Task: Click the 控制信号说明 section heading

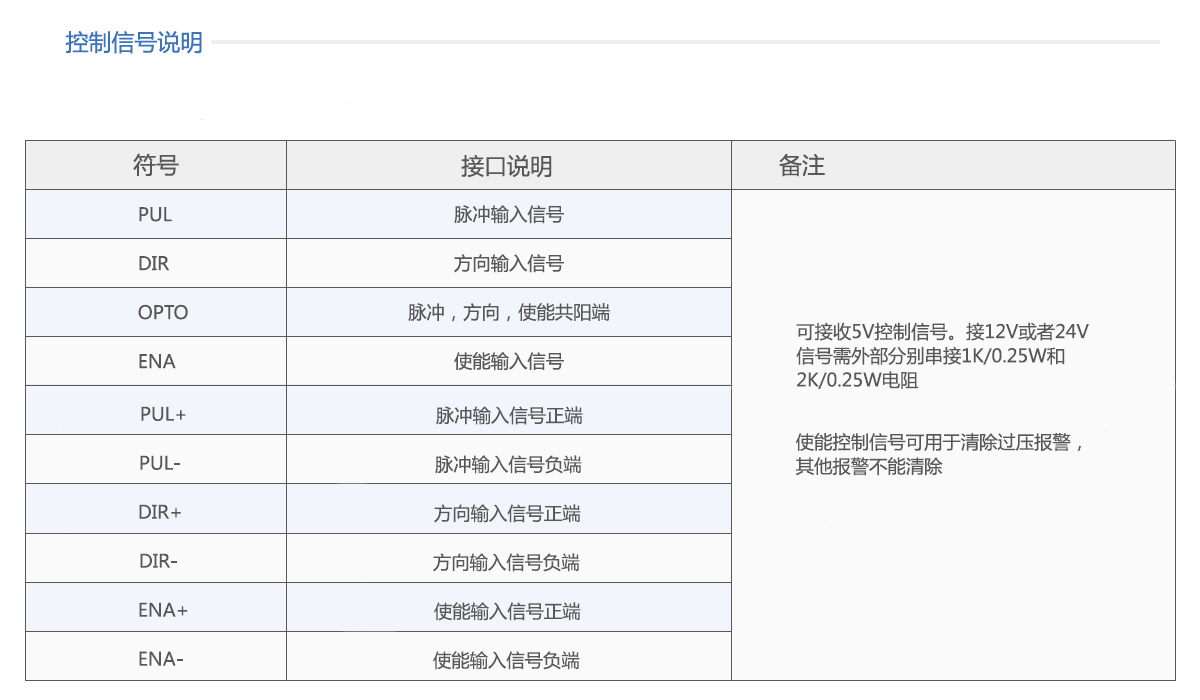Action: click(134, 43)
